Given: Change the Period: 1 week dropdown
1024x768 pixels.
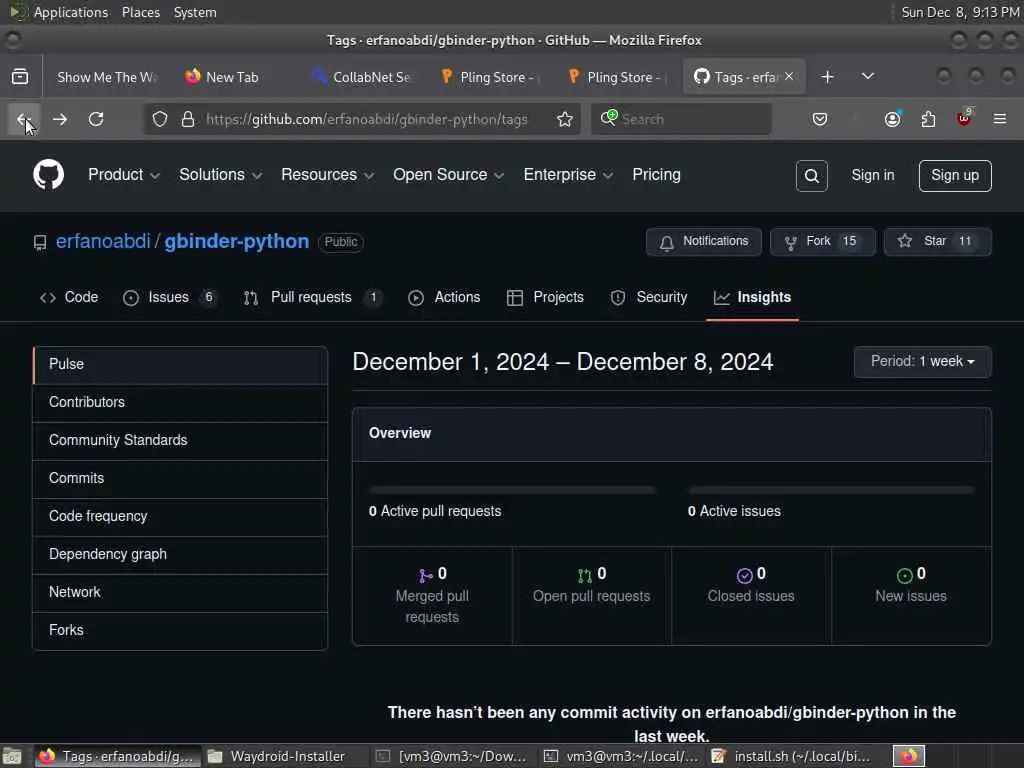Looking at the screenshot, I should (x=922, y=362).
